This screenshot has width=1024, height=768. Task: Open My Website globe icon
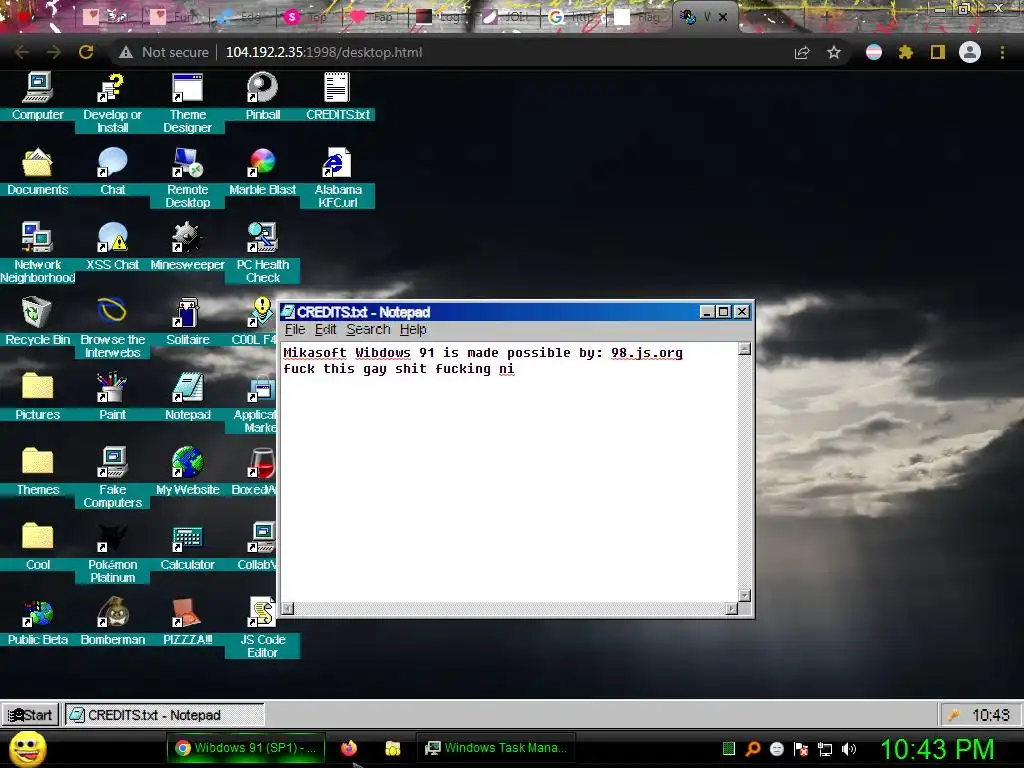pyautogui.click(x=187, y=472)
